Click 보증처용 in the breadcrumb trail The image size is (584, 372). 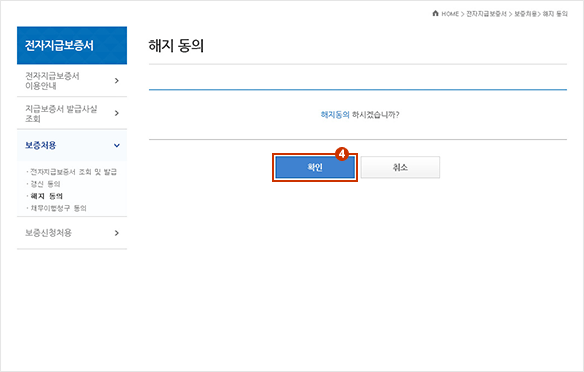[x=525, y=14]
